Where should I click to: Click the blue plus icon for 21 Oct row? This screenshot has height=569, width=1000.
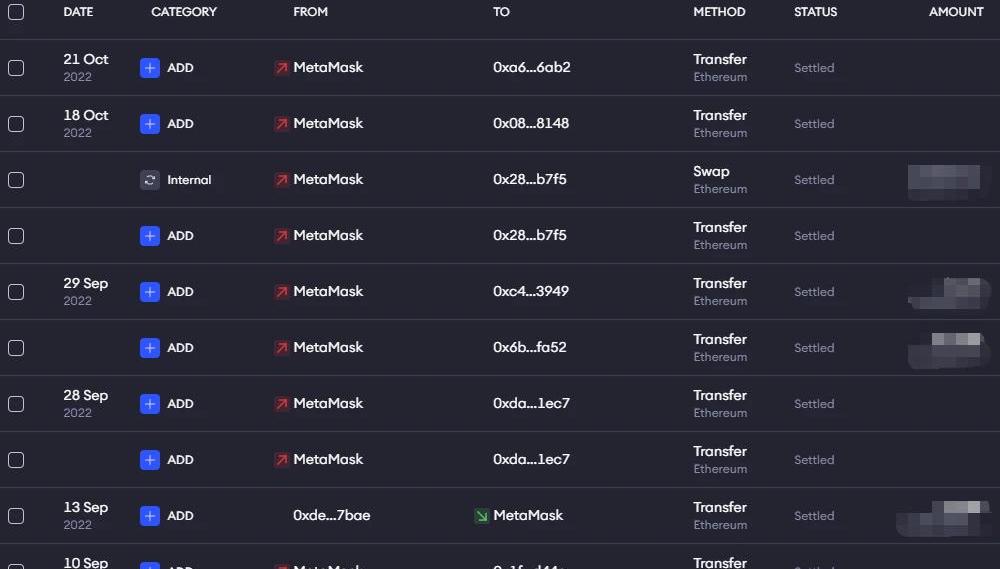pyautogui.click(x=149, y=68)
